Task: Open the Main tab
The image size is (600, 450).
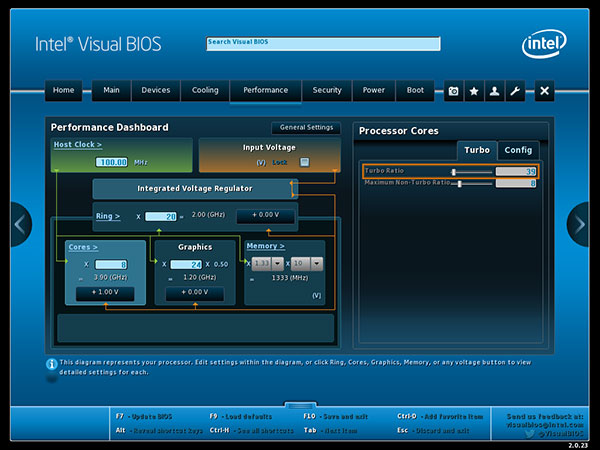Action: pos(111,90)
